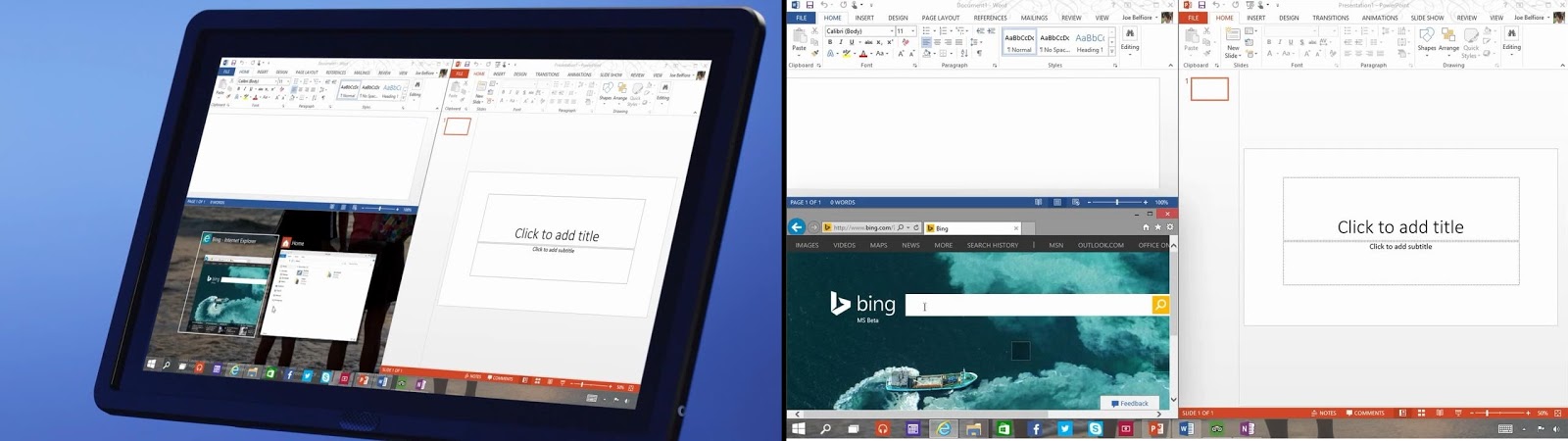Switch to Word's INSERT tab
Image resolution: width=1568 pixels, height=441 pixels.
pyautogui.click(x=864, y=18)
